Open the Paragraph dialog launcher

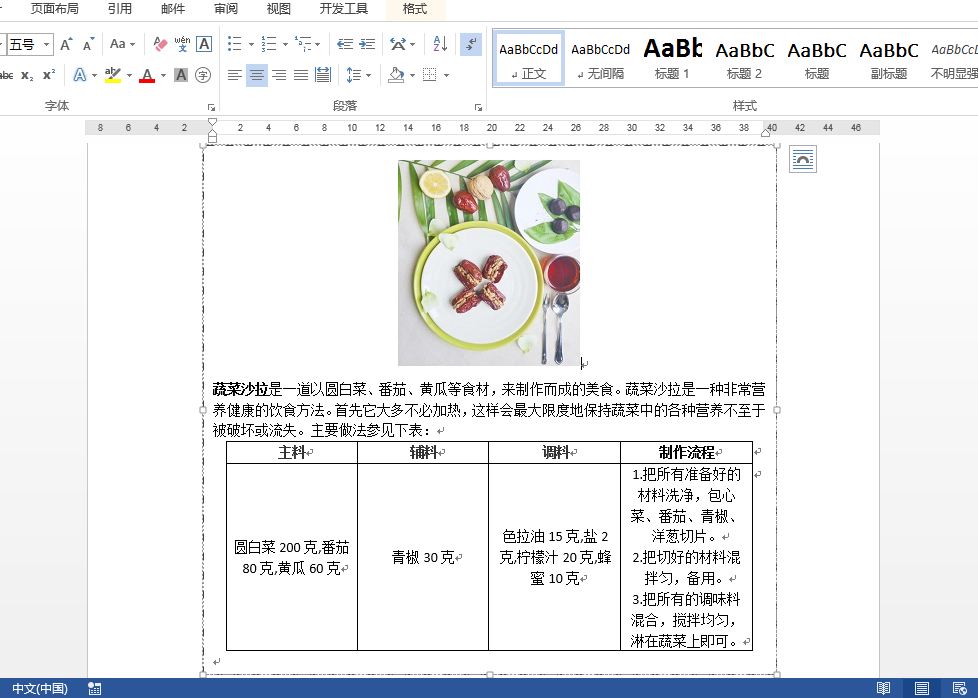[x=478, y=107]
